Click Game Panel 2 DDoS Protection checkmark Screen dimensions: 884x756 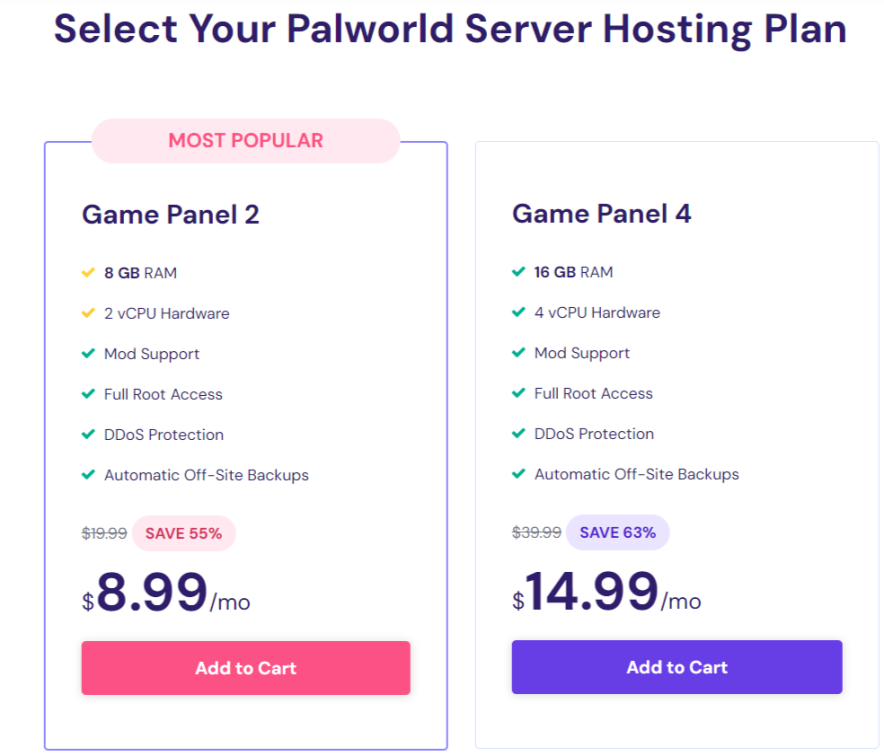point(88,435)
